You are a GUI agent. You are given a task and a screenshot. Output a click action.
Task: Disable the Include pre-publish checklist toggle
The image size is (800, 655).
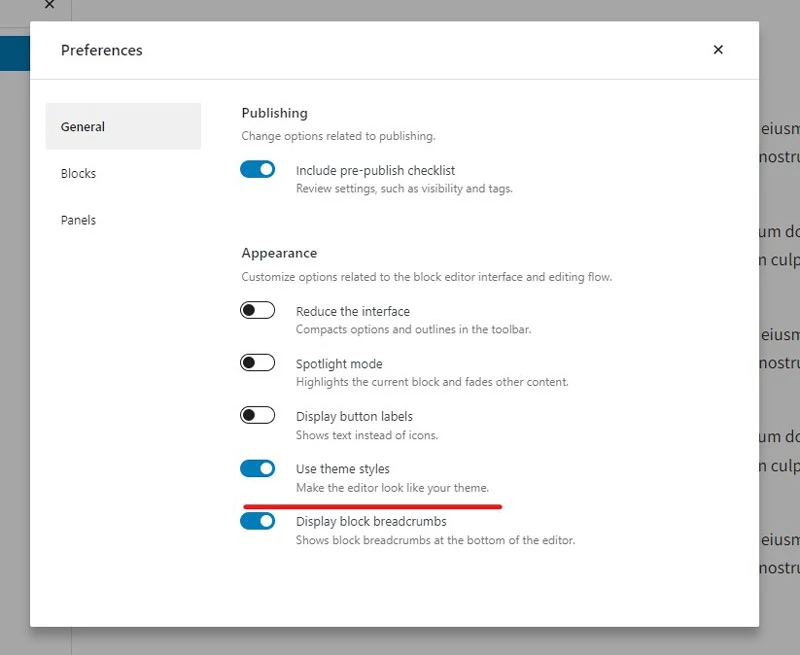point(258,170)
